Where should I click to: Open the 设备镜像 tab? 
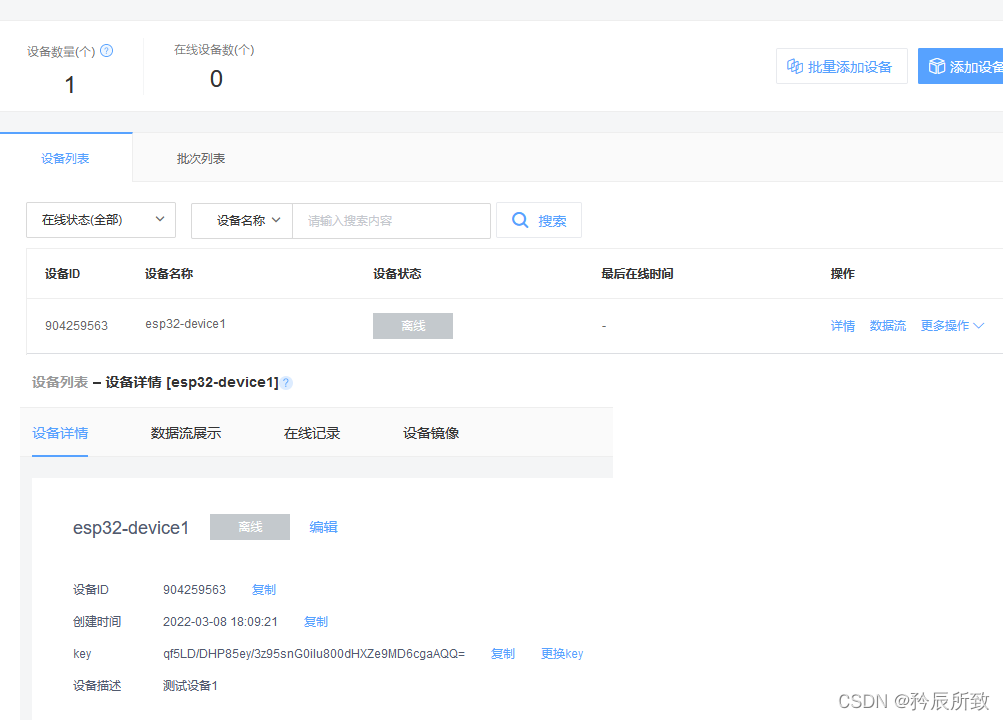[431, 433]
